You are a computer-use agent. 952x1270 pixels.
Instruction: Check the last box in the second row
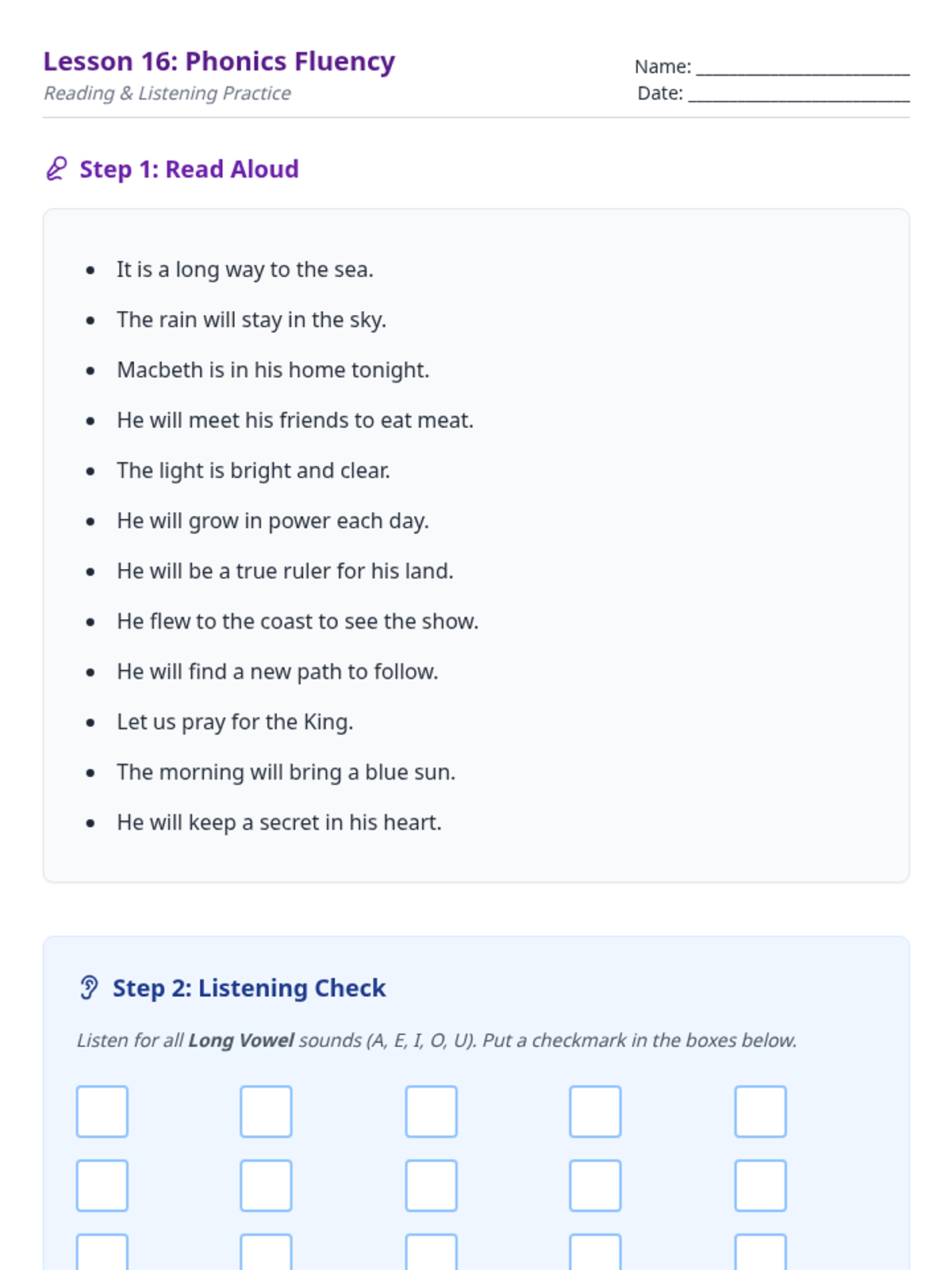pyautogui.click(x=760, y=1186)
